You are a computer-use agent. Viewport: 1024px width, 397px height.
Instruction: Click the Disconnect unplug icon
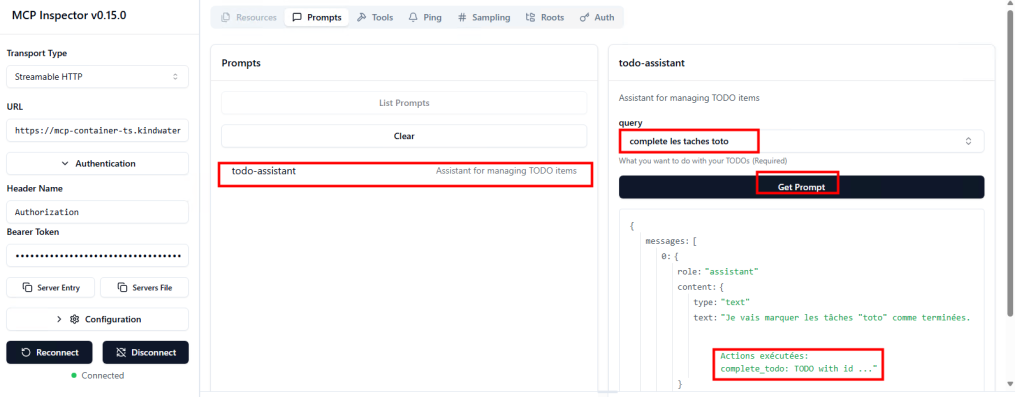coord(121,352)
